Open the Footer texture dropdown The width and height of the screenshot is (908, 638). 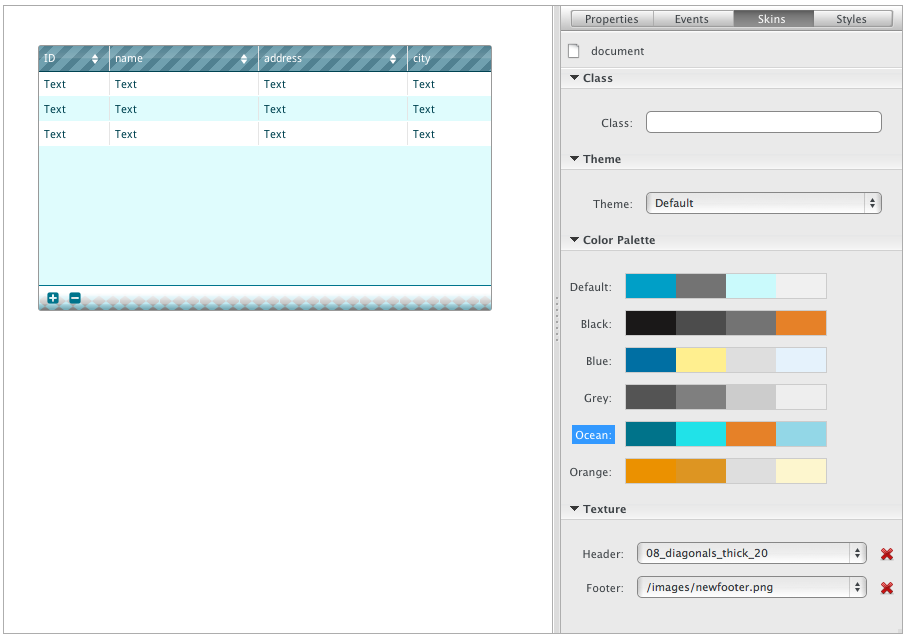(x=751, y=587)
